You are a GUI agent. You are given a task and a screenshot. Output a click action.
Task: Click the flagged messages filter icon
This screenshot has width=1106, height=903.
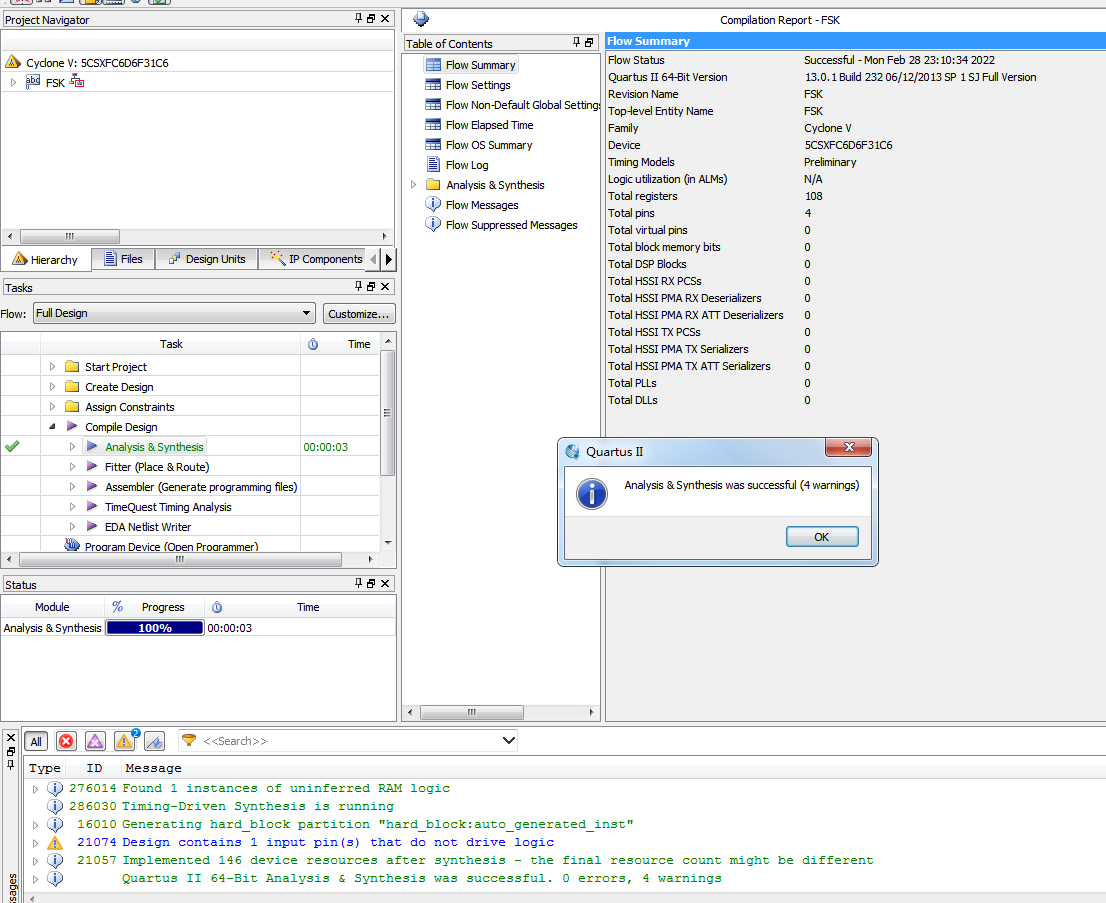(154, 741)
